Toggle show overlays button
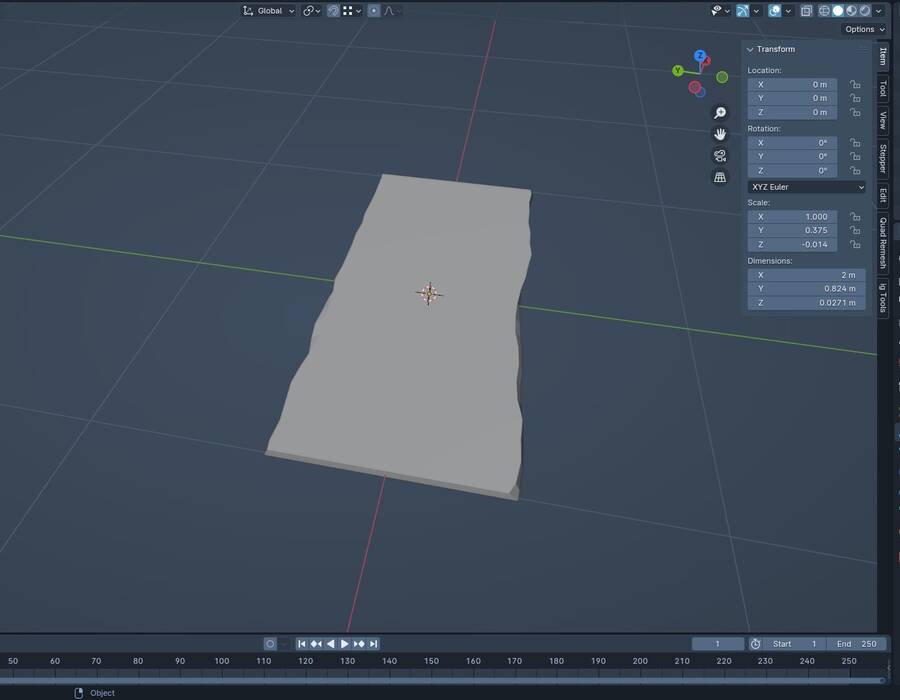 (774, 11)
